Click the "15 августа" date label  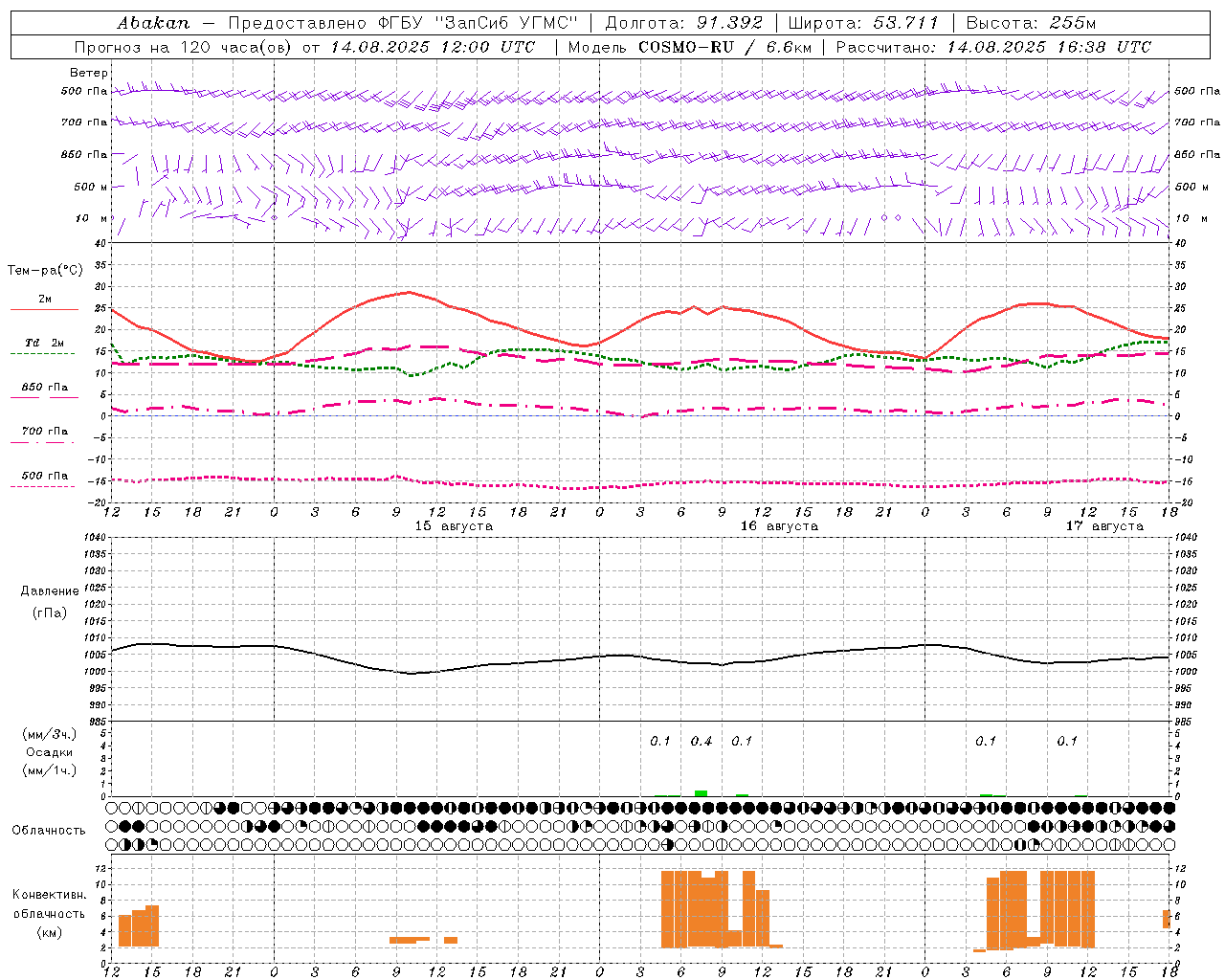454,526
